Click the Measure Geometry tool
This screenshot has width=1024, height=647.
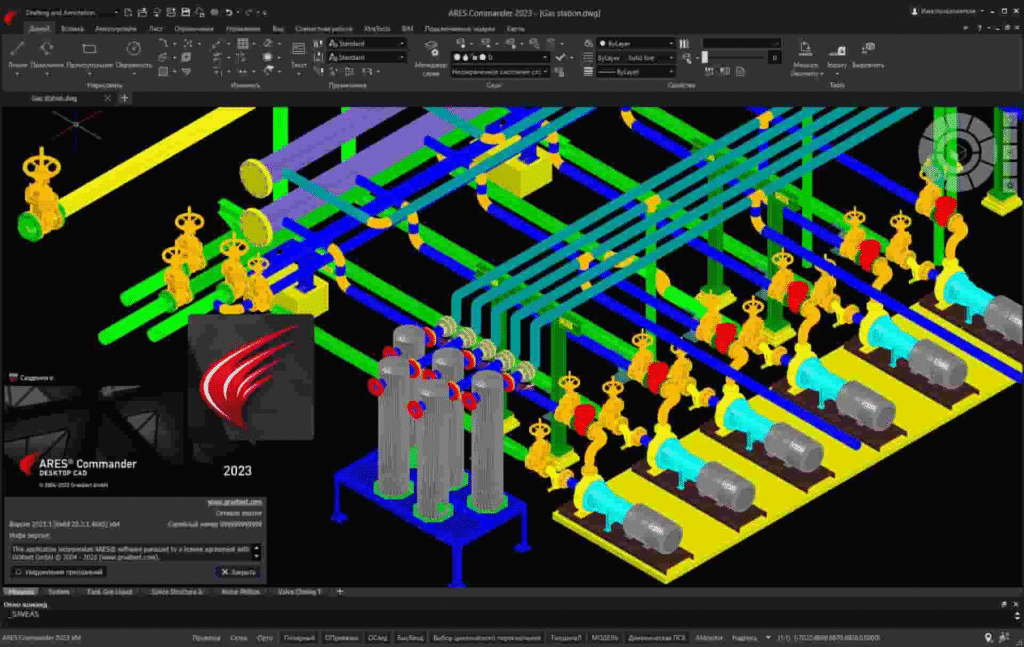click(x=806, y=54)
